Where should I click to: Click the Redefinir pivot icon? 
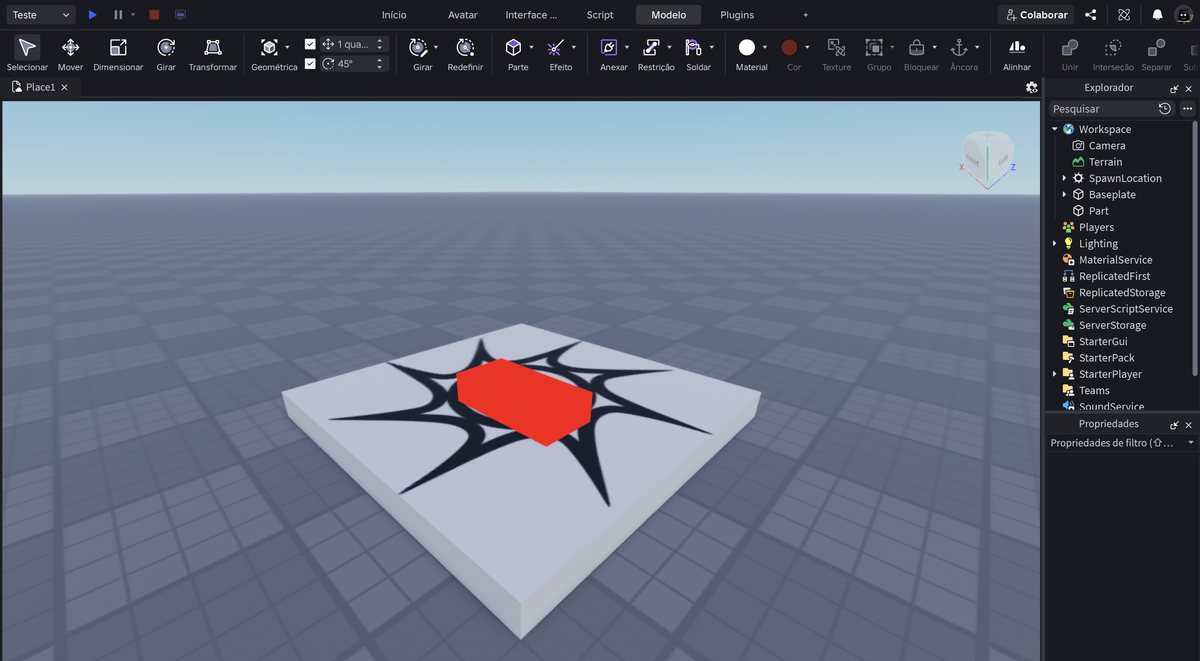465,47
